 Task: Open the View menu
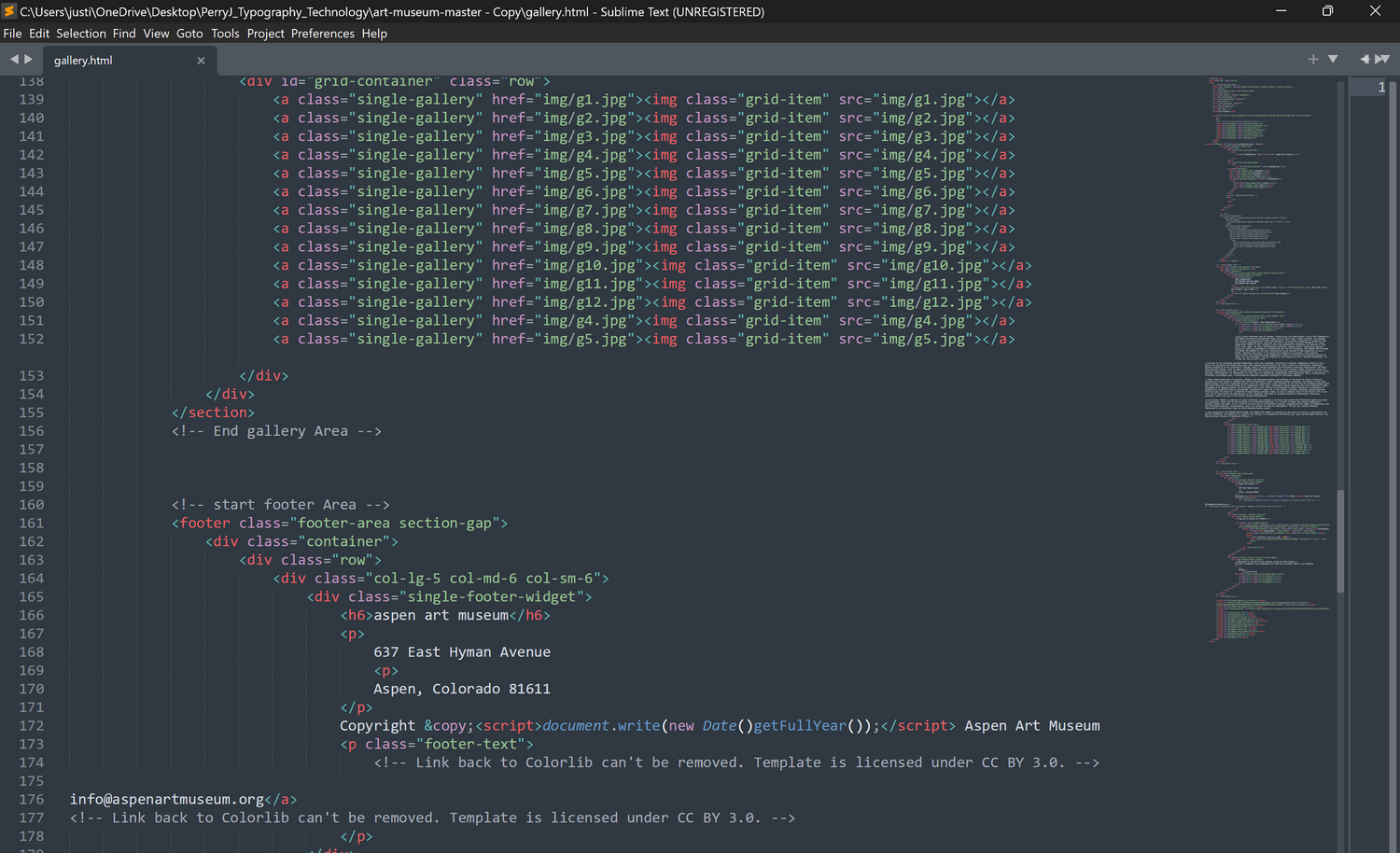pos(156,34)
